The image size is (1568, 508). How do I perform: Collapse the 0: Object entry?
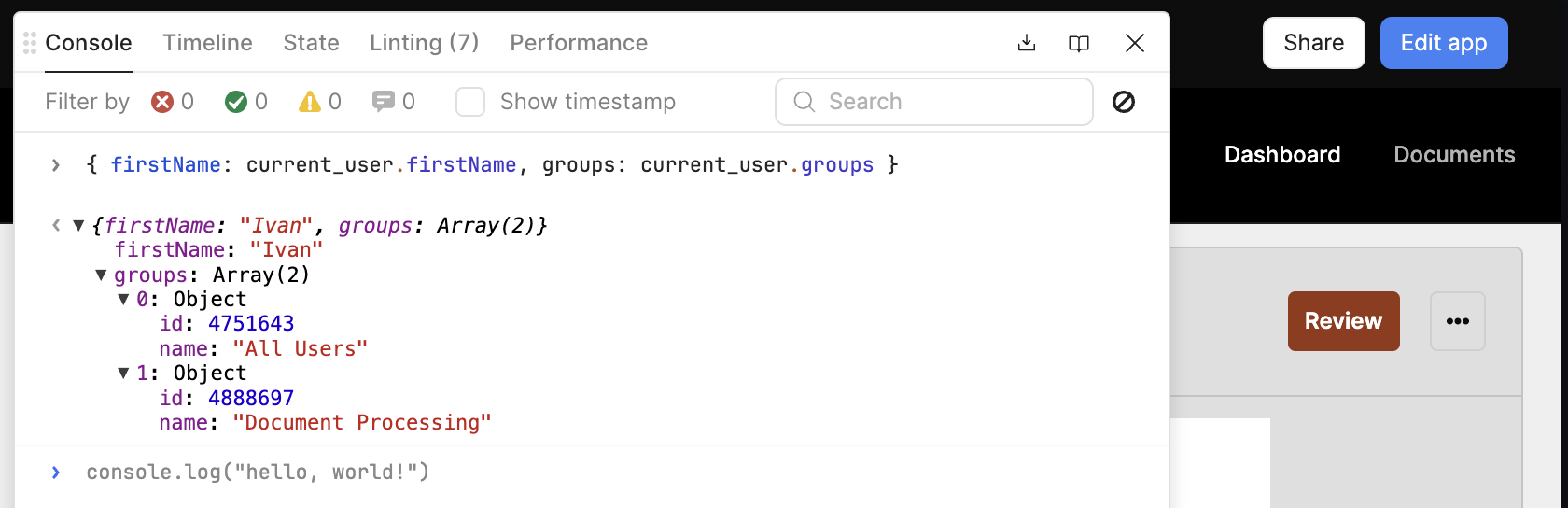pos(123,300)
